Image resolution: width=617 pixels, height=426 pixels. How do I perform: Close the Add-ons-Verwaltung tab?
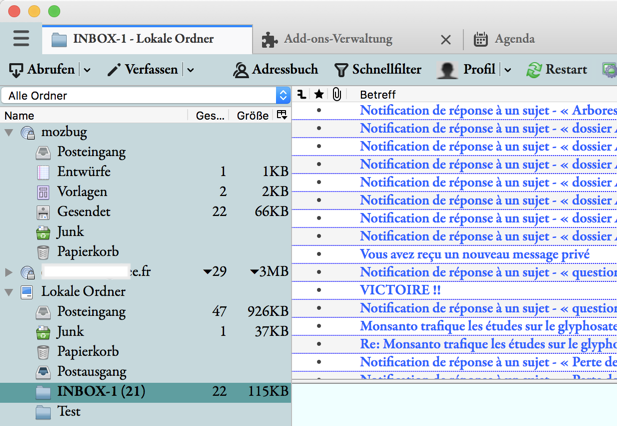click(x=446, y=40)
